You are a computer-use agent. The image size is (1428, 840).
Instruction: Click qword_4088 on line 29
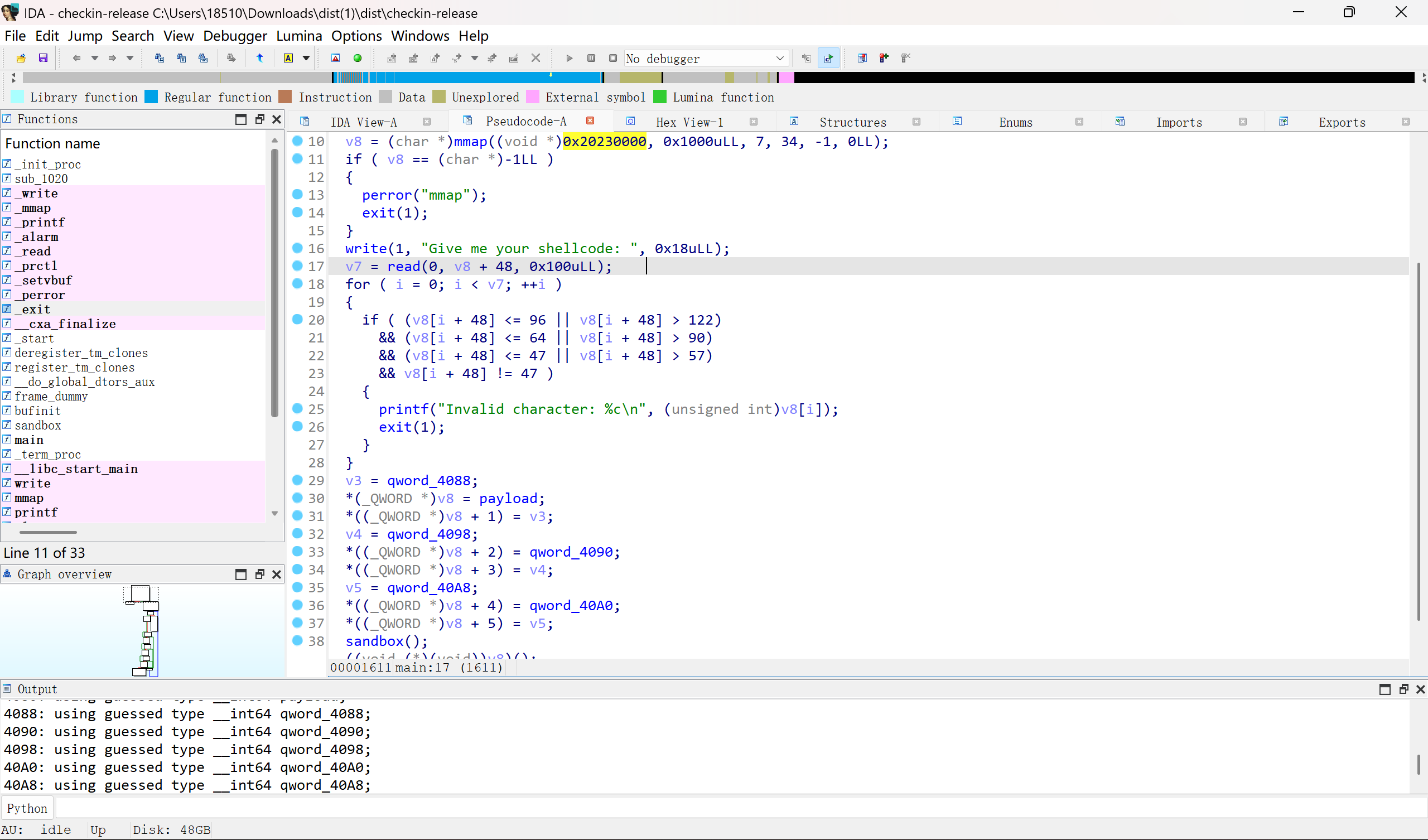(x=428, y=481)
